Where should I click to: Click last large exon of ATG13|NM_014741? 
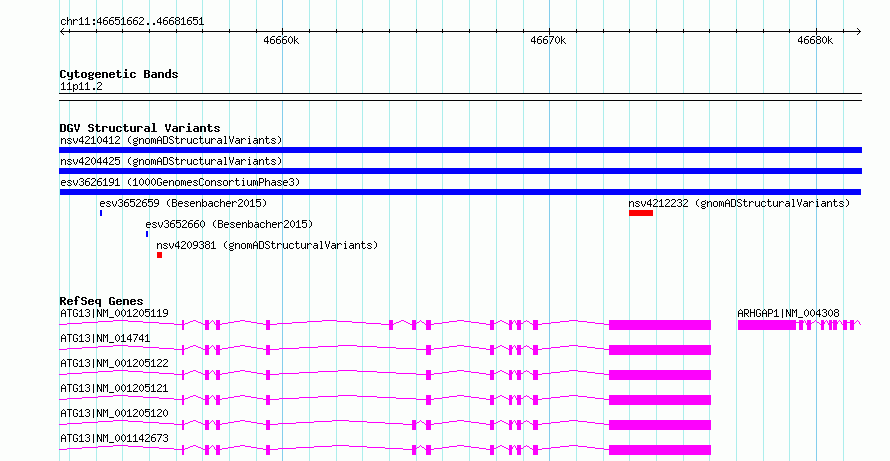660,350
